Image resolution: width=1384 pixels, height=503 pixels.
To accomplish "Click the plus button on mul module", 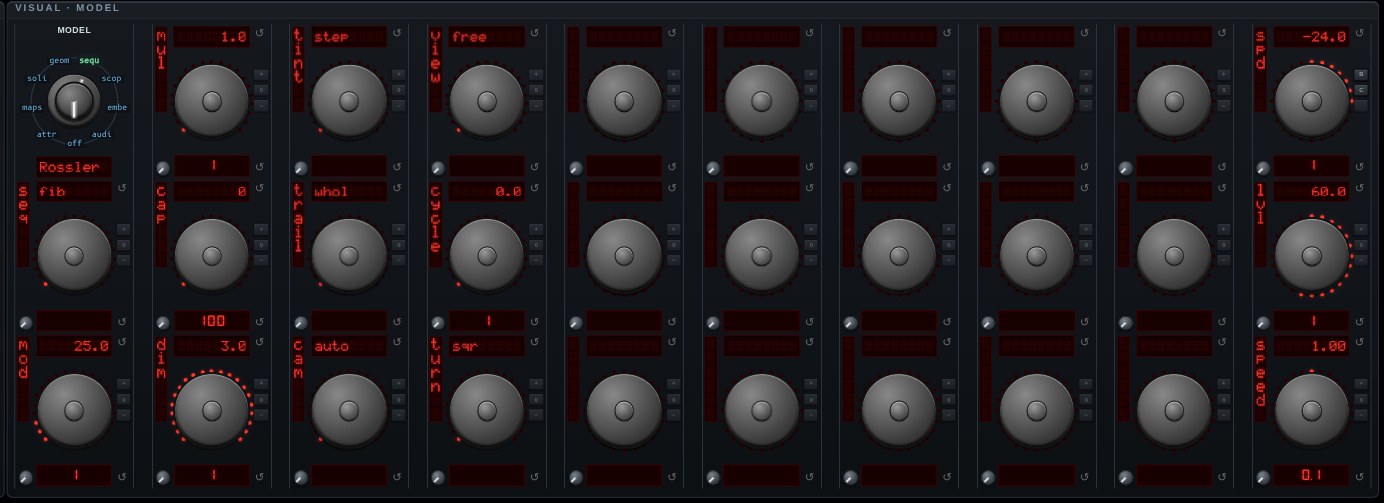I will point(260,74).
